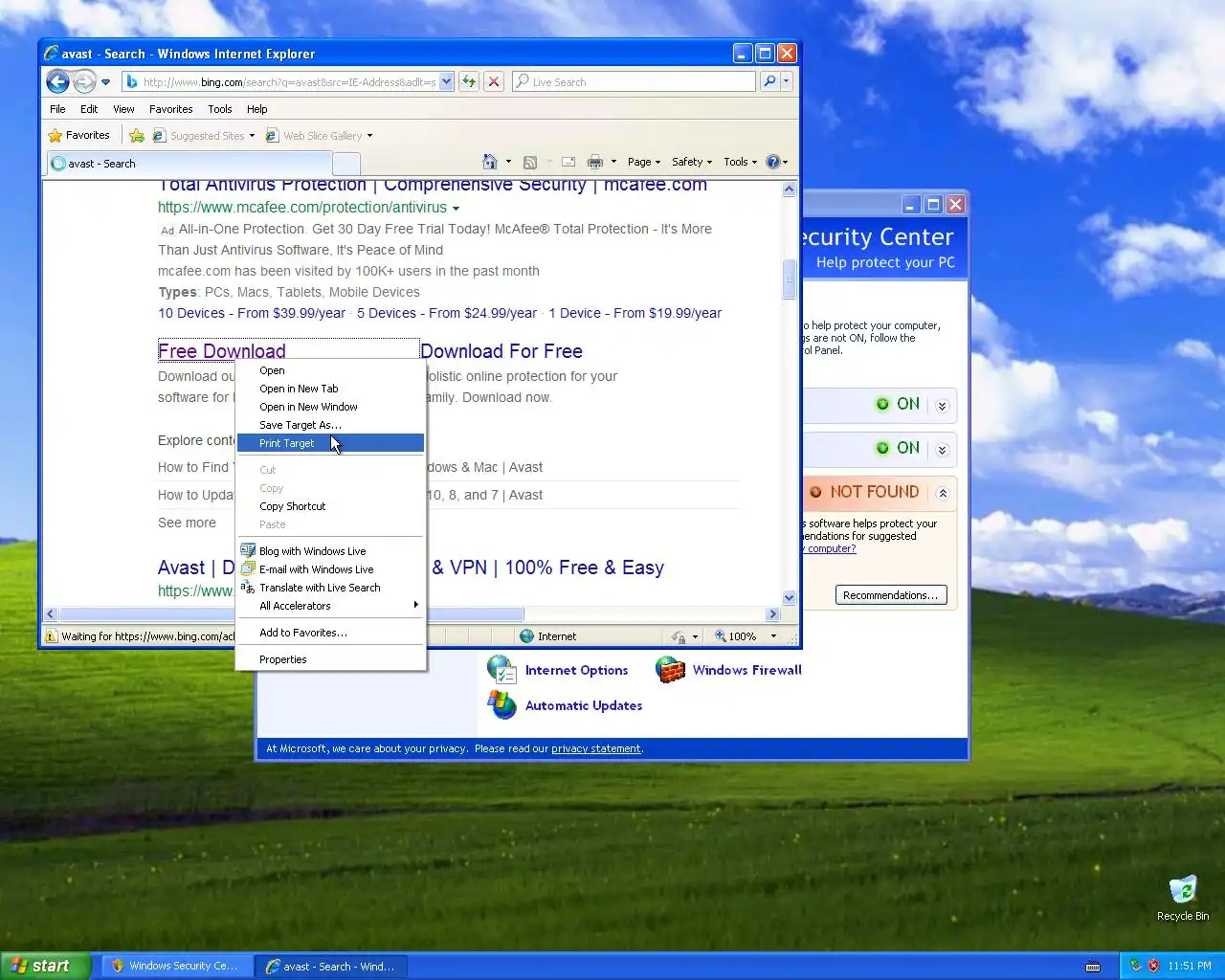The height and width of the screenshot is (980, 1225).
Task: Click the red Stop loading icon
Action: coord(494,82)
